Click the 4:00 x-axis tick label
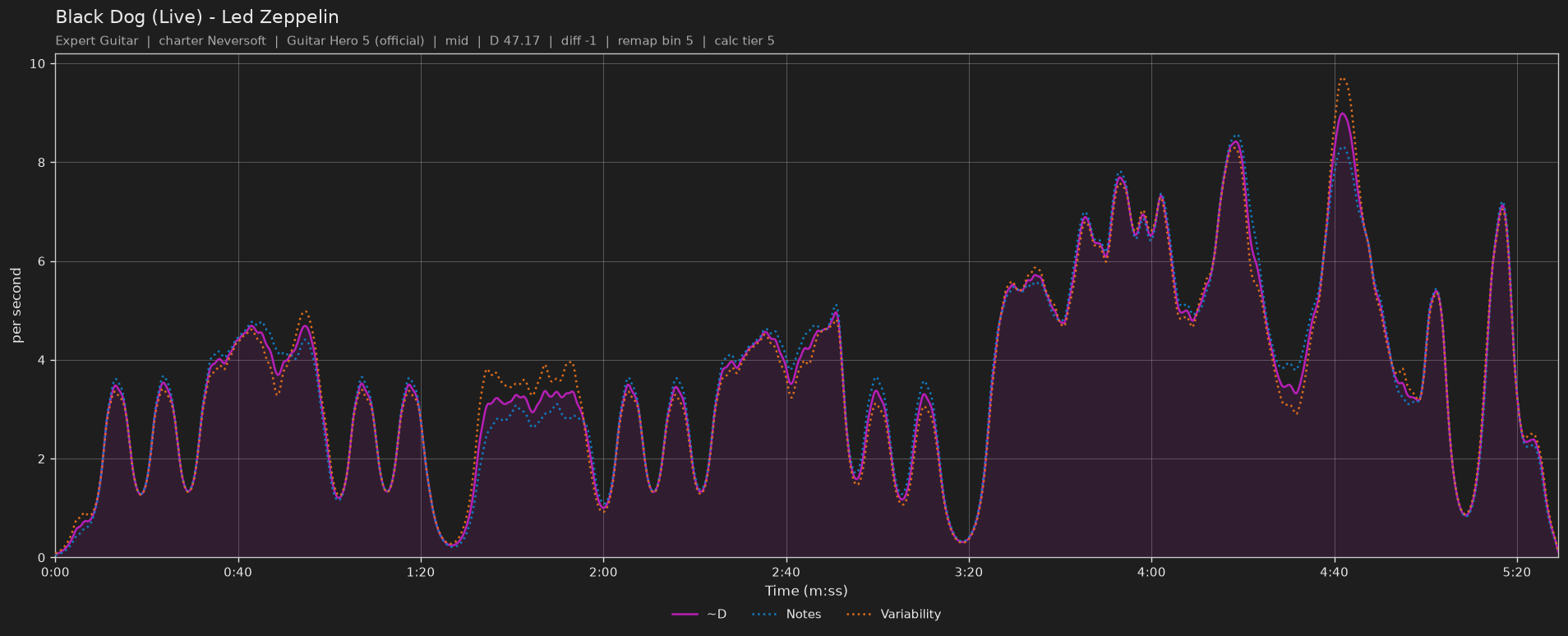Image resolution: width=1568 pixels, height=636 pixels. tap(1151, 573)
